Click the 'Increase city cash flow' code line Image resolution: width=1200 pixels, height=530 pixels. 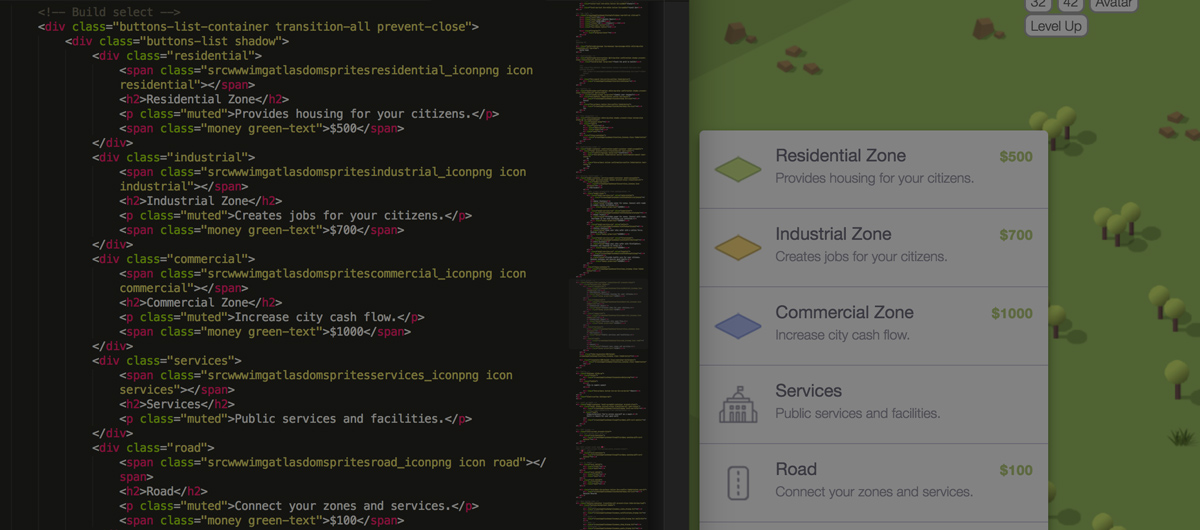click(272, 317)
